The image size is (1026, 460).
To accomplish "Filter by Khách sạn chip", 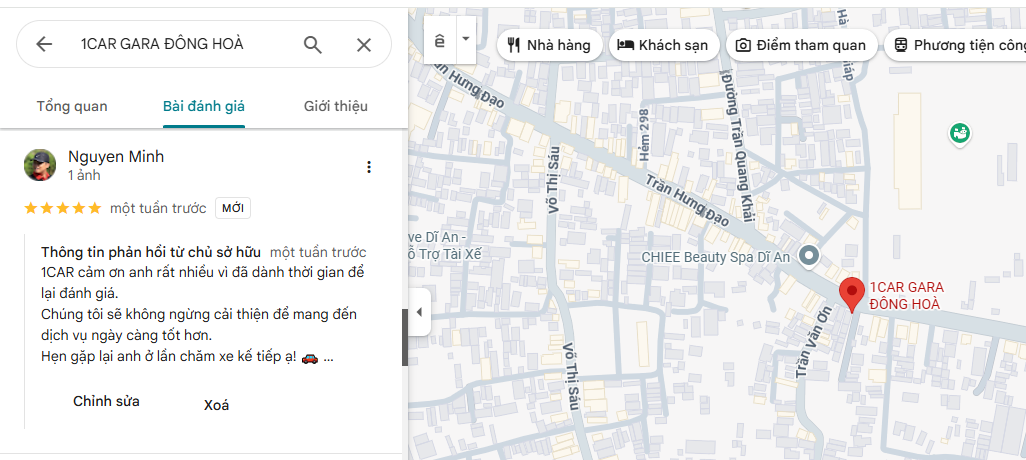I will 664,45.
